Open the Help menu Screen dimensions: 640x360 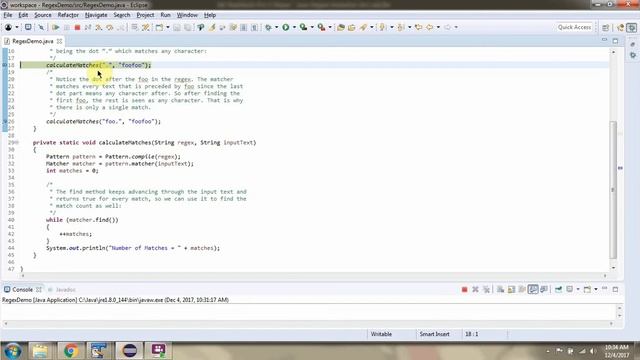pyautogui.click(x=210, y=15)
